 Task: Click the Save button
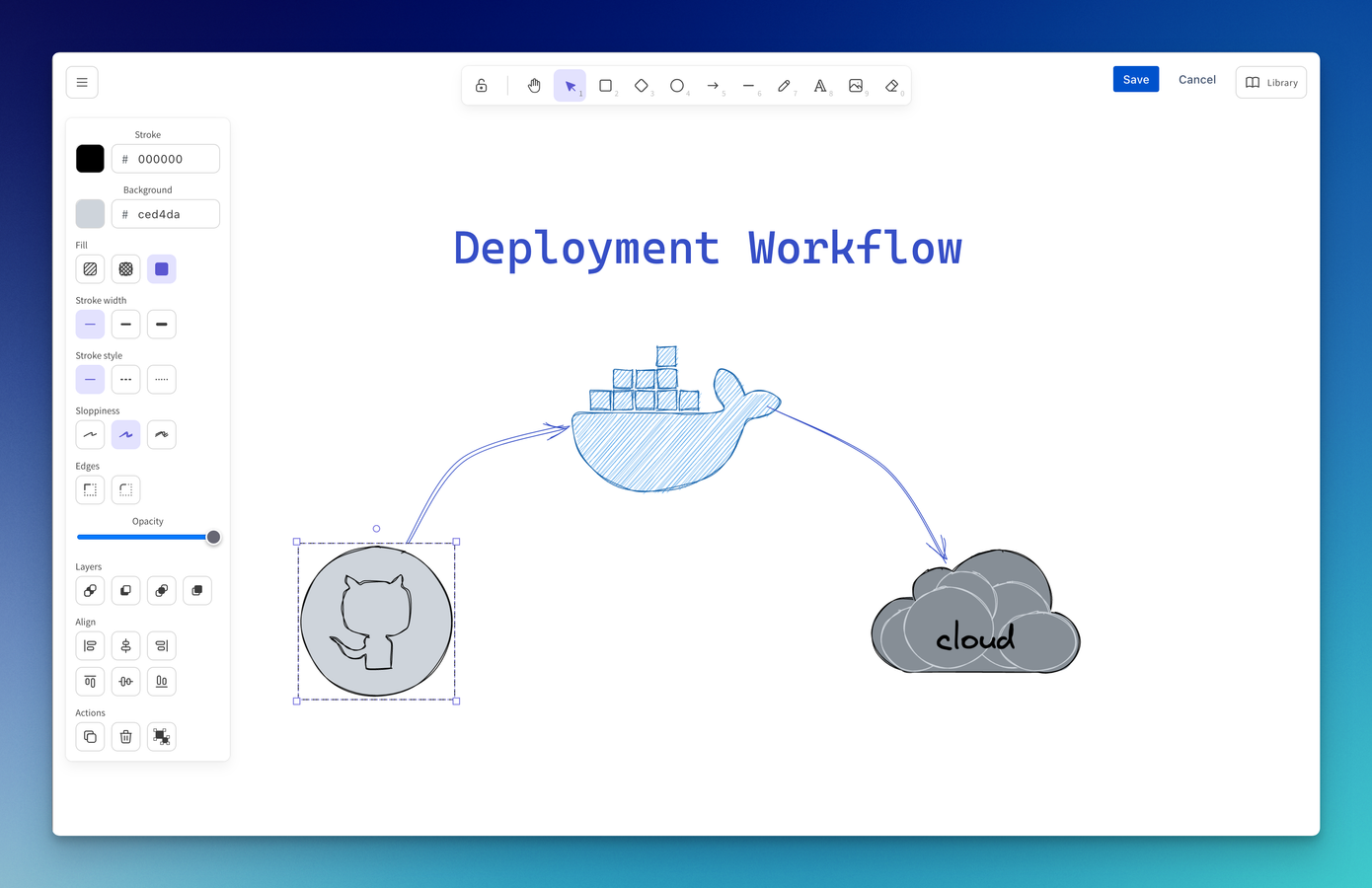pos(1136,79)
